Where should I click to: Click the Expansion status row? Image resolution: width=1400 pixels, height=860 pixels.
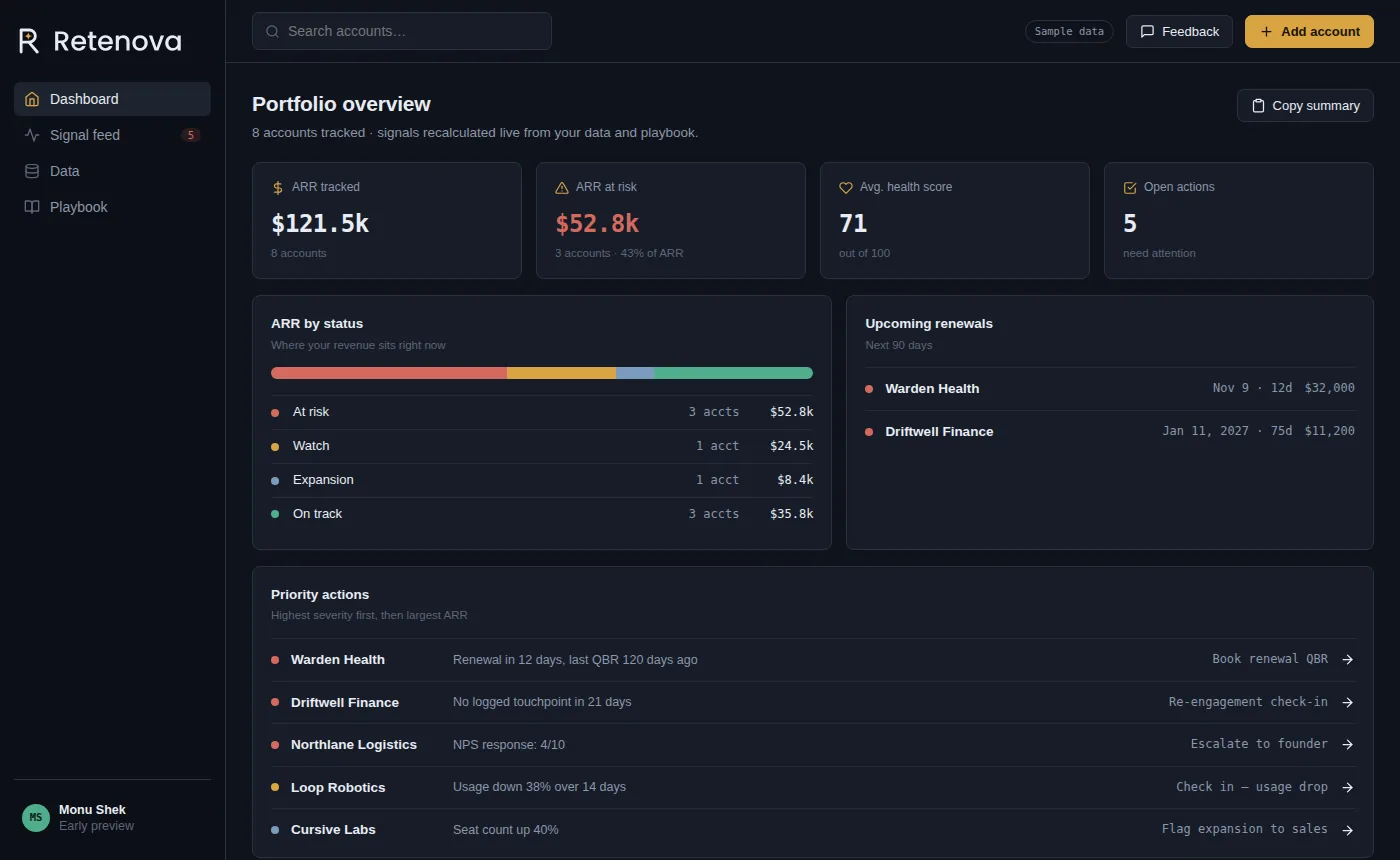click(542, 480)
